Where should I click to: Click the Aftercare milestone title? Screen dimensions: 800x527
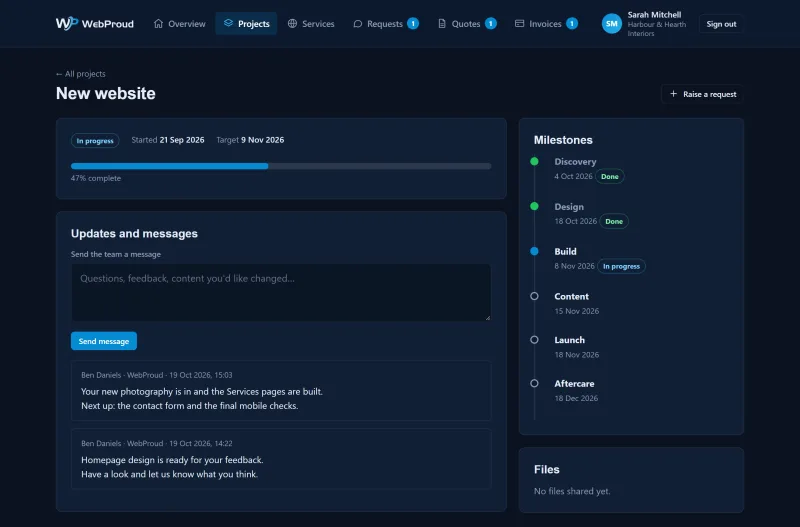coord(574,384)
